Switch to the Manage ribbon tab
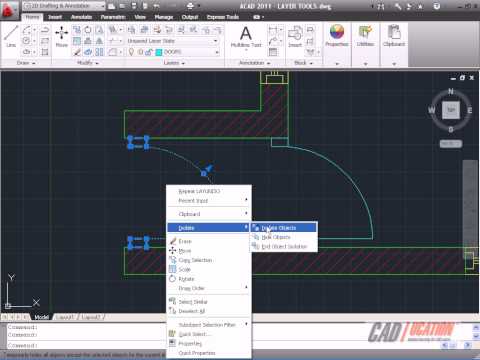Image resolution: width=480 pixels, height=360 pixels. tap(164, 17)
